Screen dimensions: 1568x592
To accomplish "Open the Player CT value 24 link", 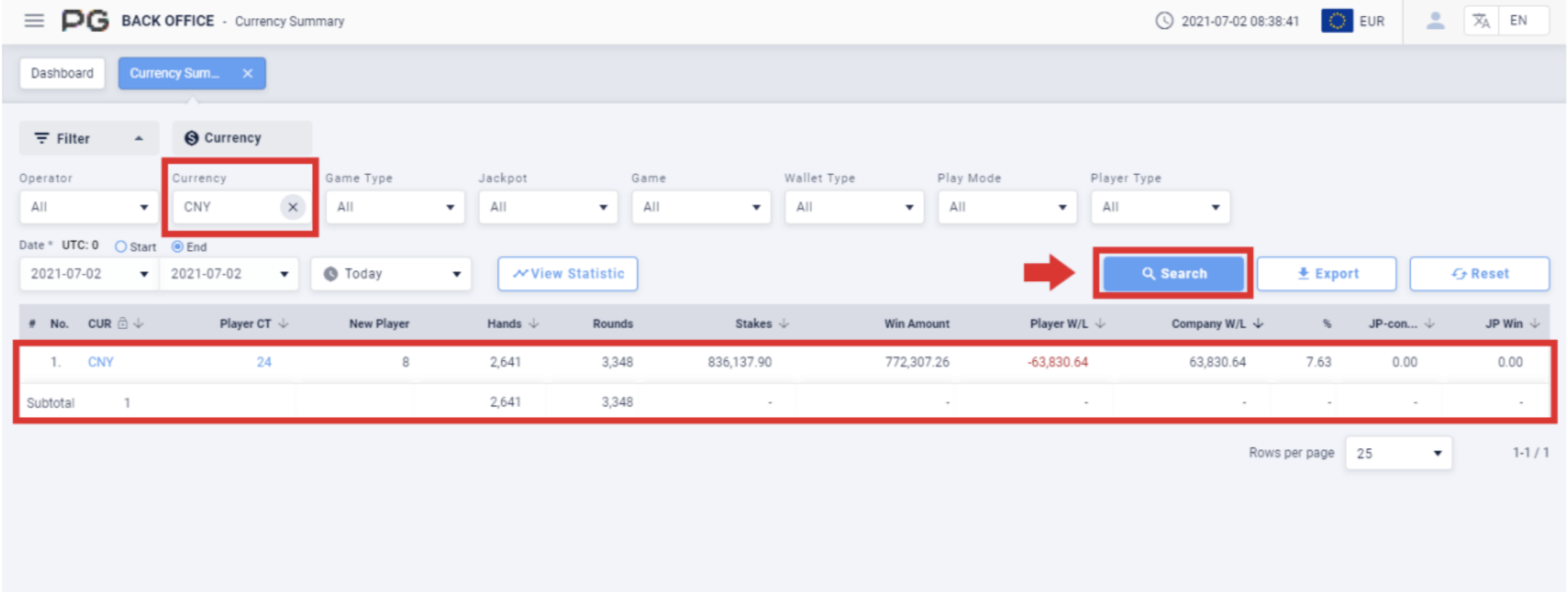I will coord(264,362).
